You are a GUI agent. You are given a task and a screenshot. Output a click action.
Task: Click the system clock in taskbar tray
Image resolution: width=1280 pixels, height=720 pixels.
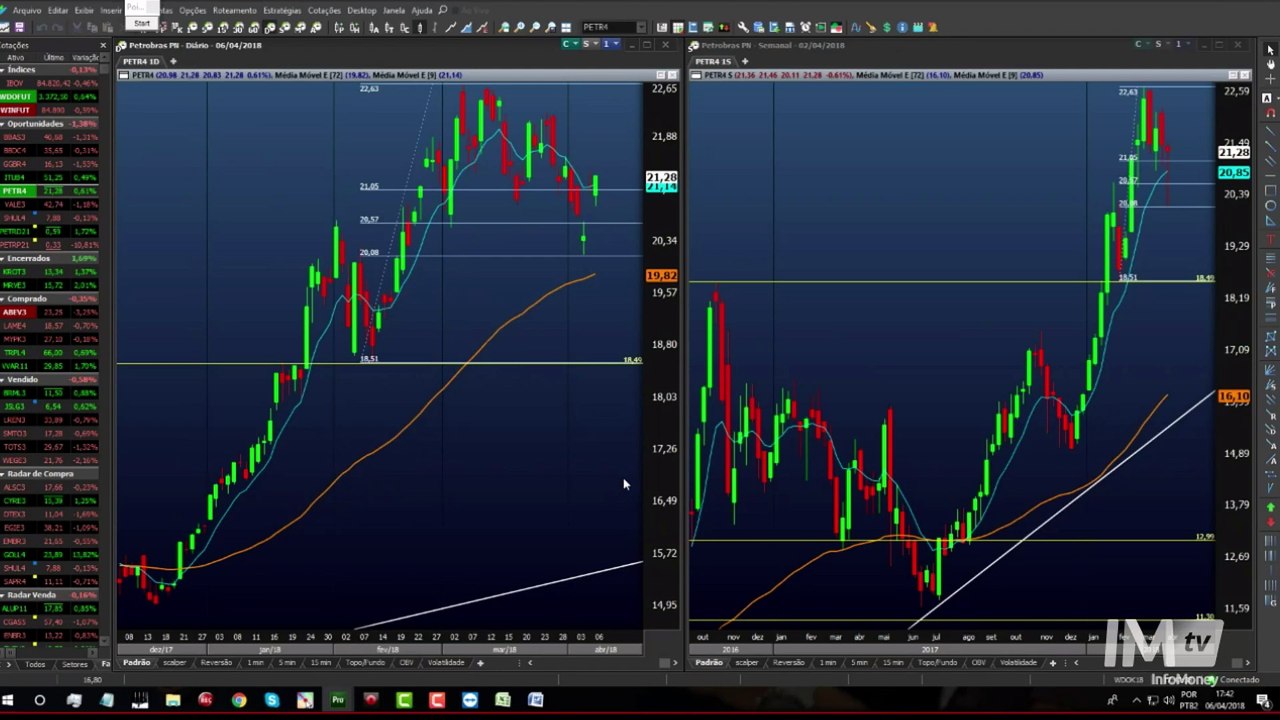pos(1225,700)
